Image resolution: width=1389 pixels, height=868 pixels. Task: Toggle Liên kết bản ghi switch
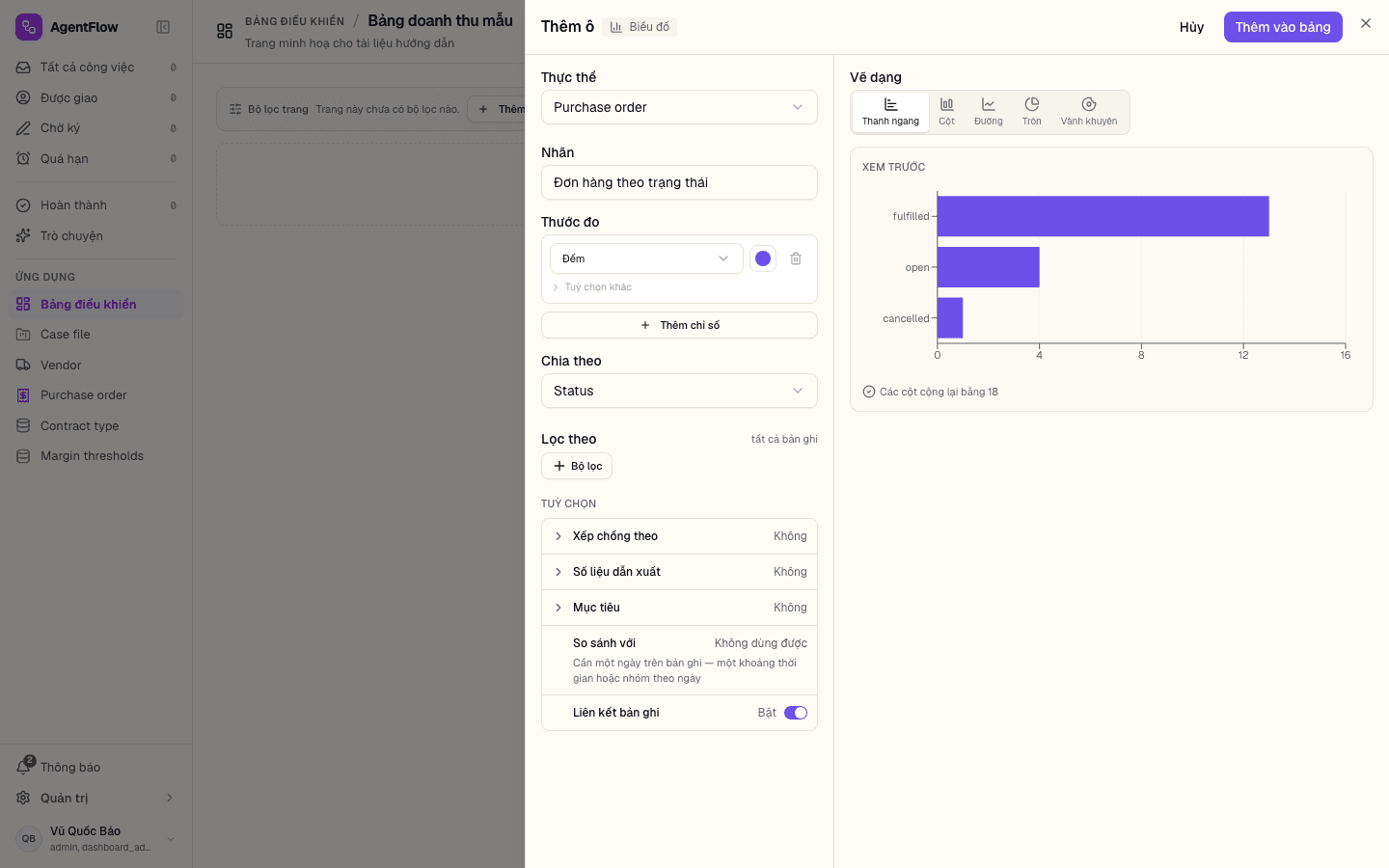(x=796, y=713)
